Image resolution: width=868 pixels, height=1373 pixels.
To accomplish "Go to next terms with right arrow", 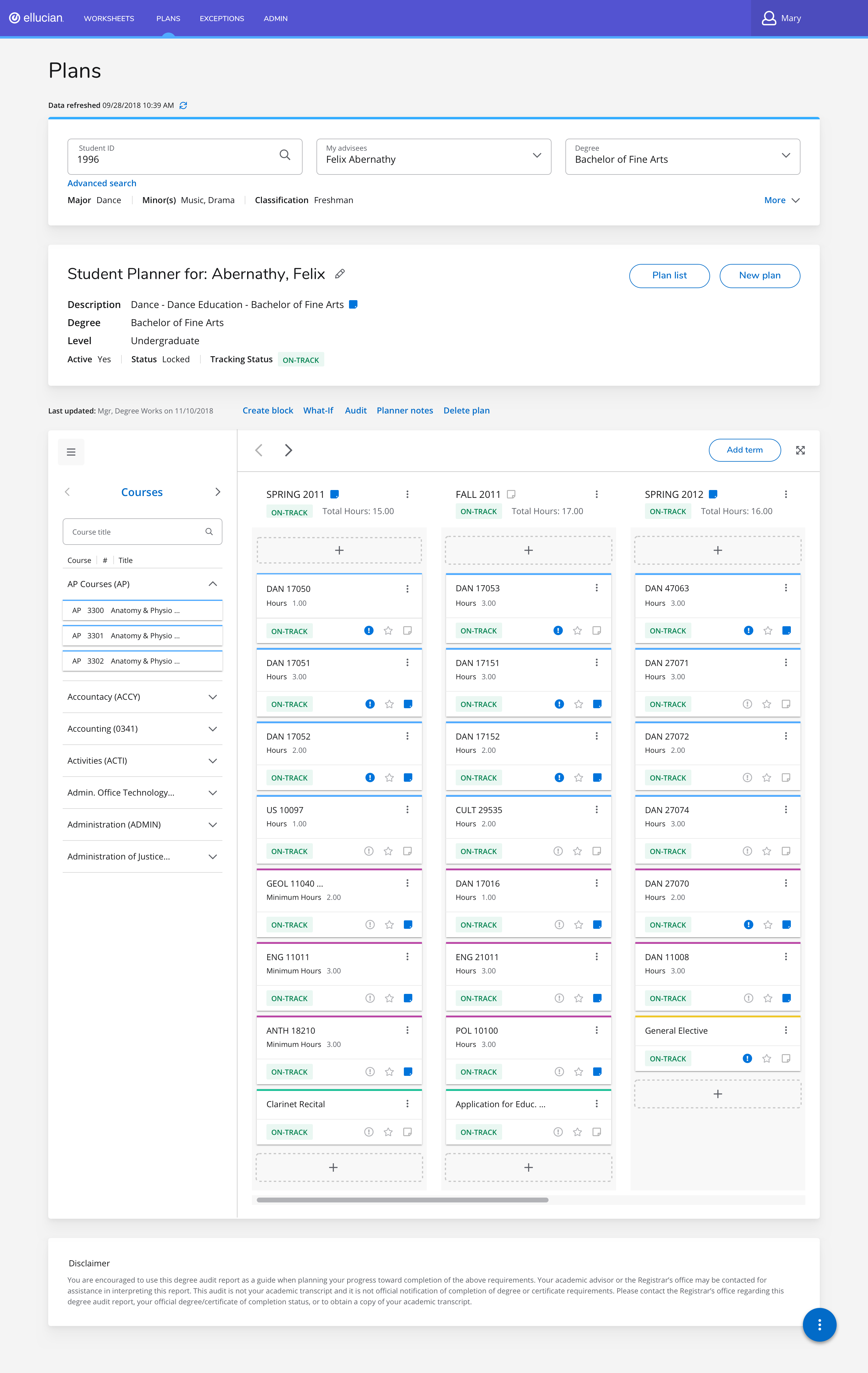I will click(288, 451).
